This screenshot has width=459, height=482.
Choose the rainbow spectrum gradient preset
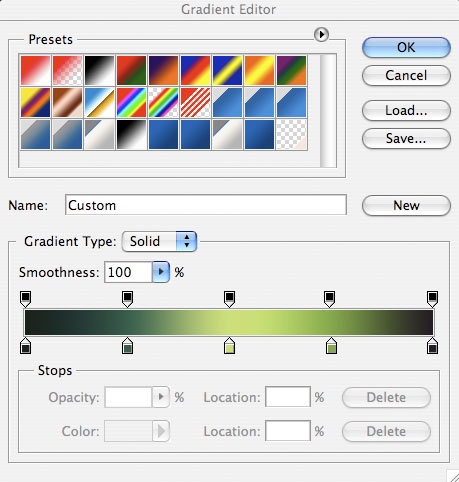pos(131,102)
